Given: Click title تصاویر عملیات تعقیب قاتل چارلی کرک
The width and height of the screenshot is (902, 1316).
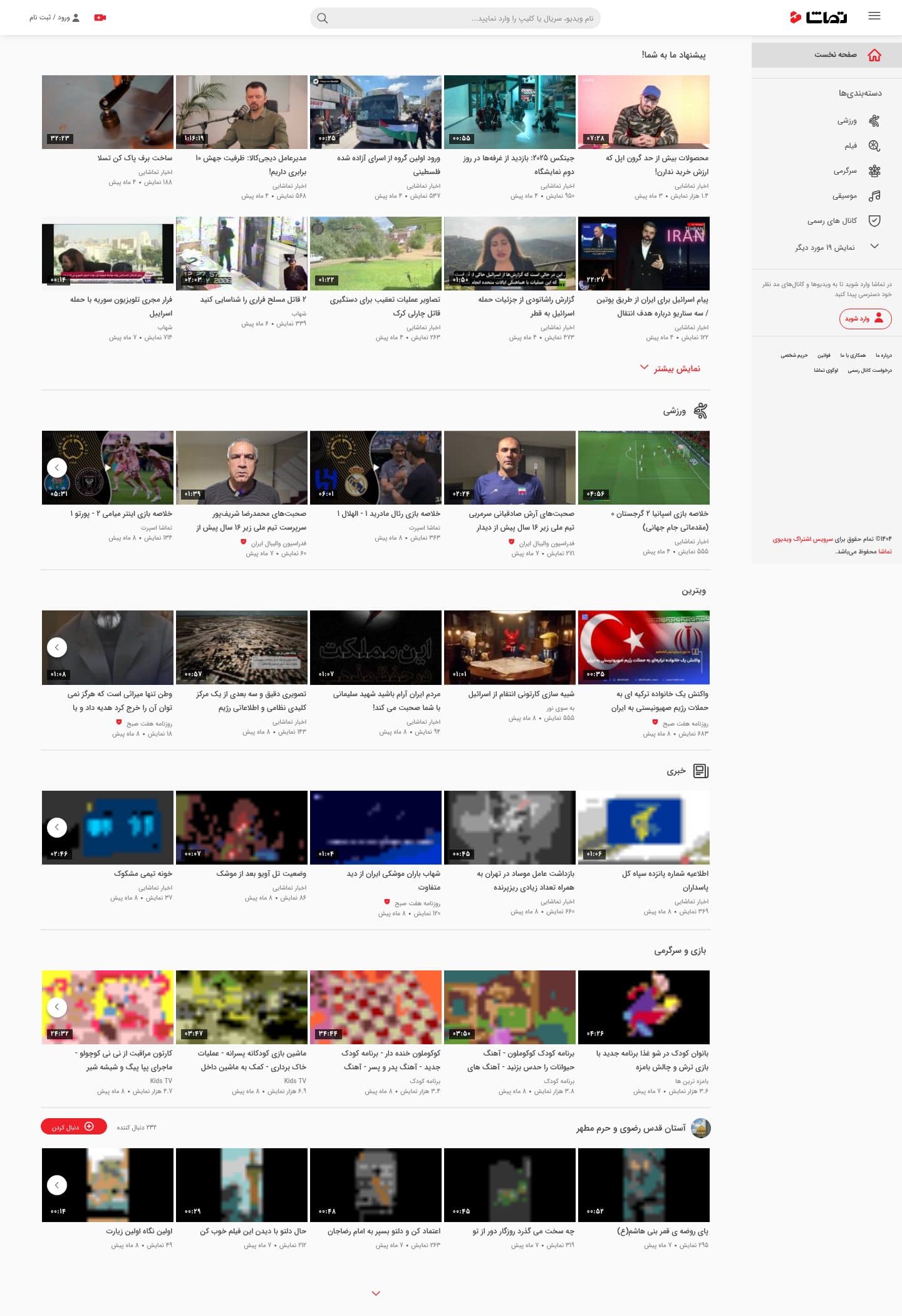Looking at the screenshot, I should click(385, 306).
